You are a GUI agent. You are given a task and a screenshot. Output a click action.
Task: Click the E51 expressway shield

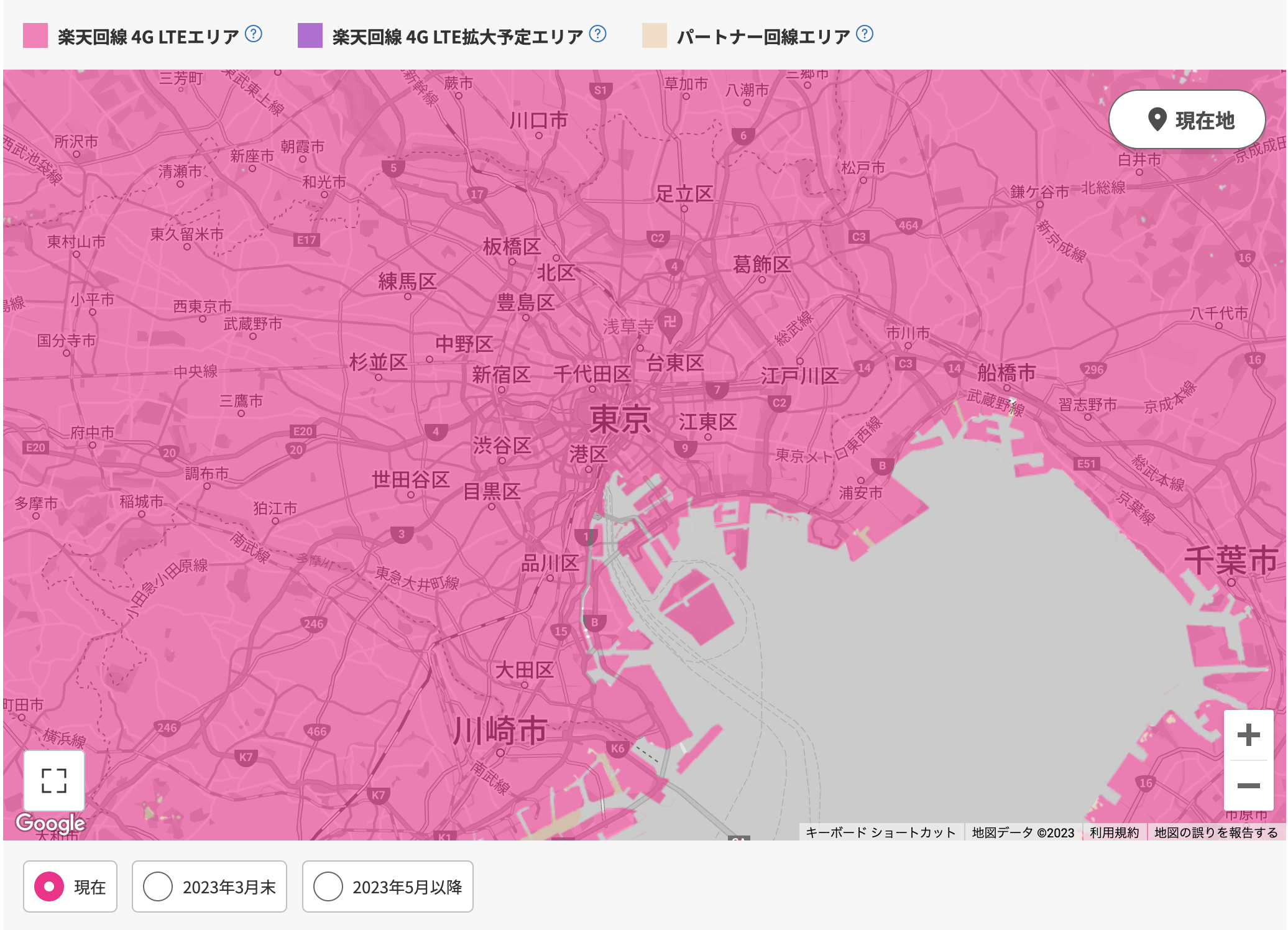click(x=1086, y=463)
